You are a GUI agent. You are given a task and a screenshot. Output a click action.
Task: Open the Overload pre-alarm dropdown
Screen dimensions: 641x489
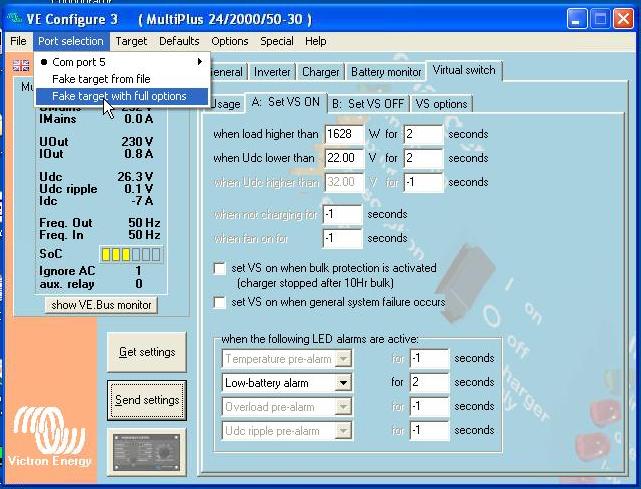pyautogui.click(x=343, y=407)
